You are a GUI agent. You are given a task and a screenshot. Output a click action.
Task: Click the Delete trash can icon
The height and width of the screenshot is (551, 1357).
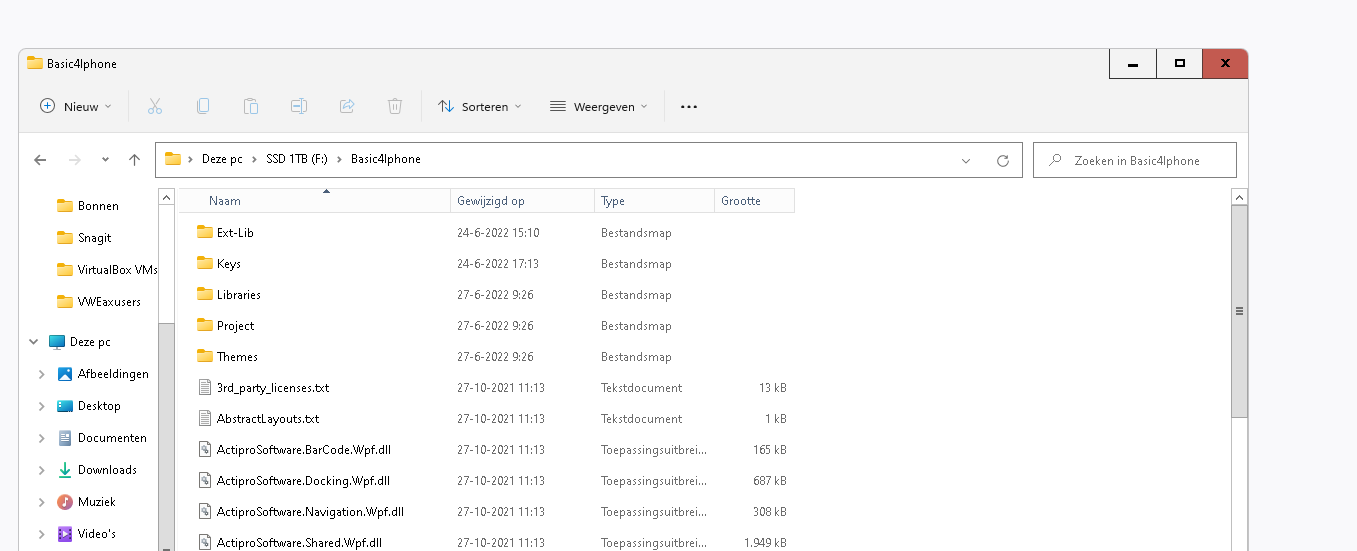(x=395, y=106)
